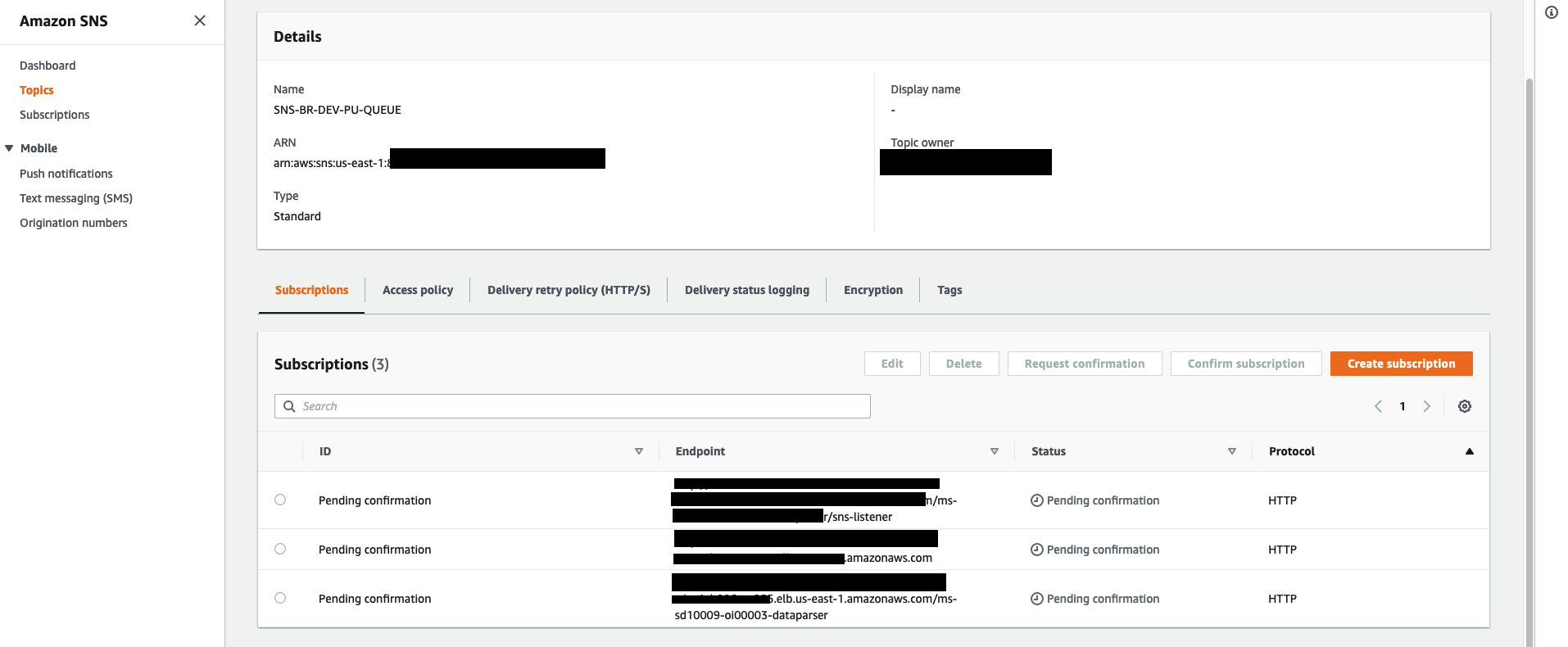Open Delivery retry policy (HTTP/S) tab
1568x647 pixels.
tap(569, 290)
